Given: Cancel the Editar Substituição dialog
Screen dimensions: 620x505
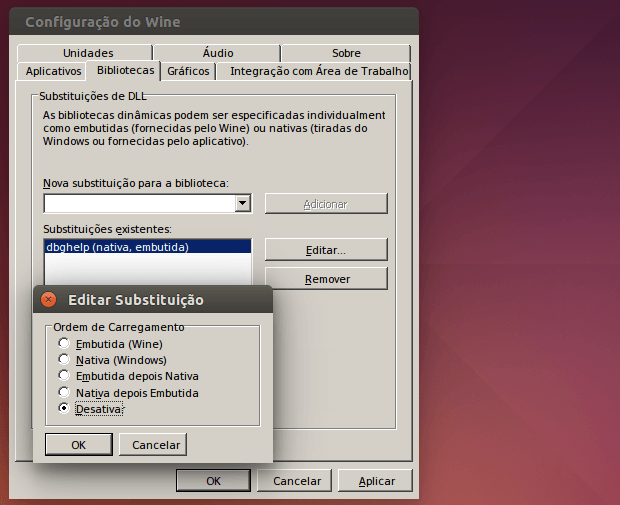Looking at the screenshot, I should [x=153, y=444].
